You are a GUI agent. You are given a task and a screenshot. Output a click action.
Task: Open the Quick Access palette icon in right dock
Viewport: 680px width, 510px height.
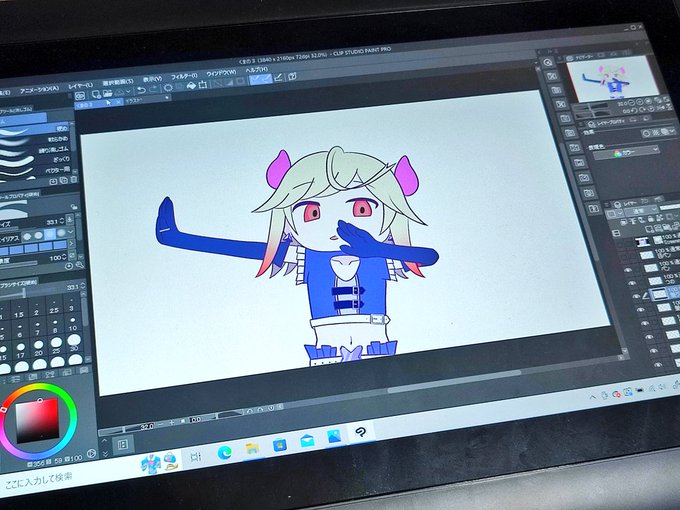[x=548, y=62]
